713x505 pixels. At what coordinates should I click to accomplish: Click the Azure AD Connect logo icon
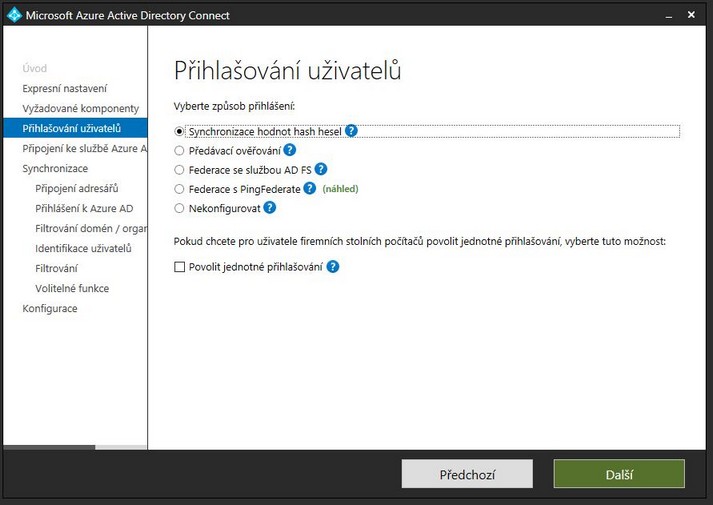coord(14,15)
